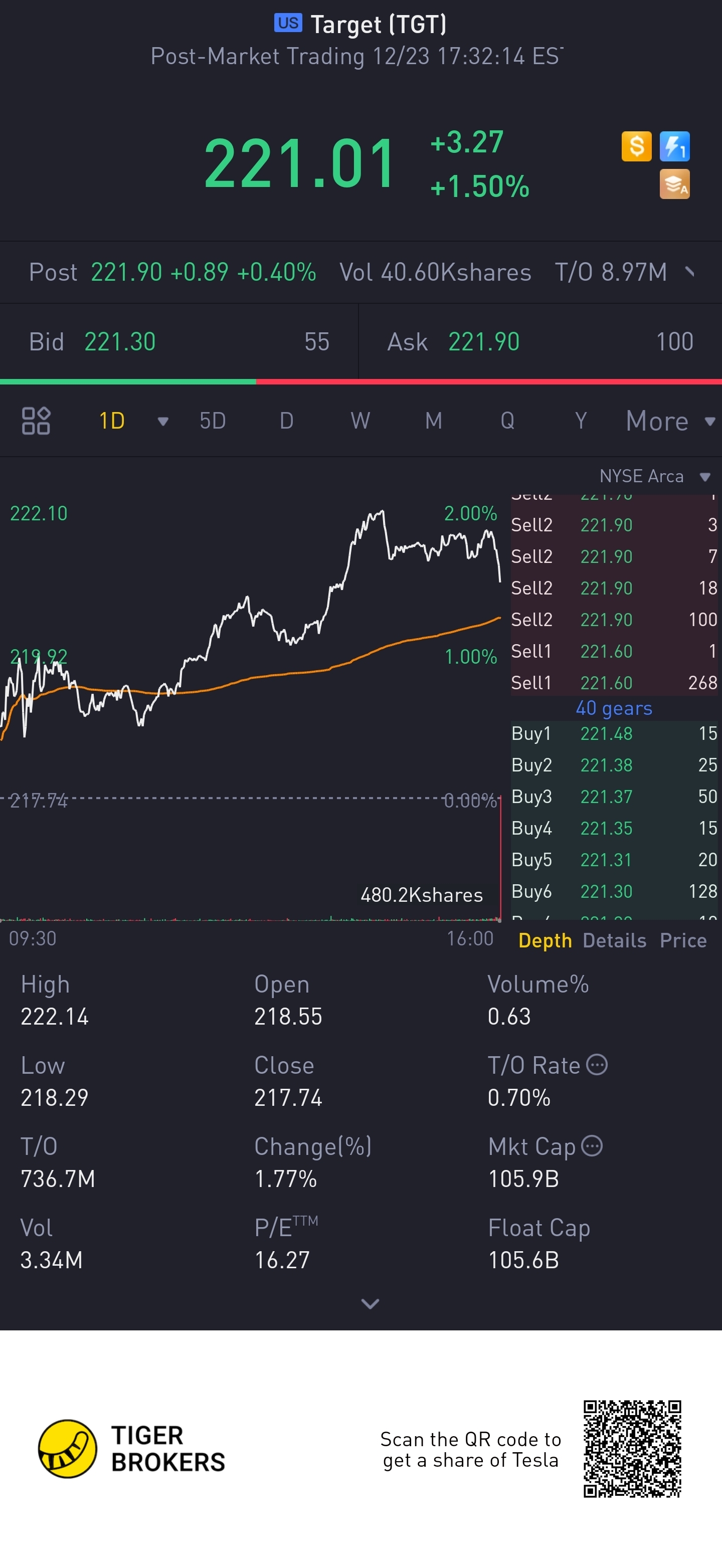Tap the Tesla share QR code

click(x=632, y=1448)
